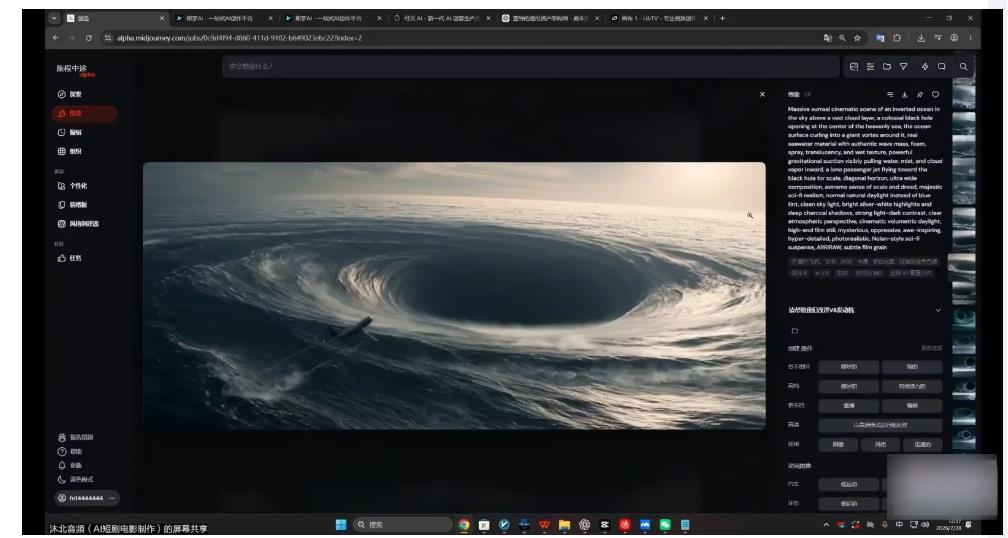Viewport: 1008px width, 538px height.
Task: Open the Moodboards page in the sidebar
Action: (72, 205)
